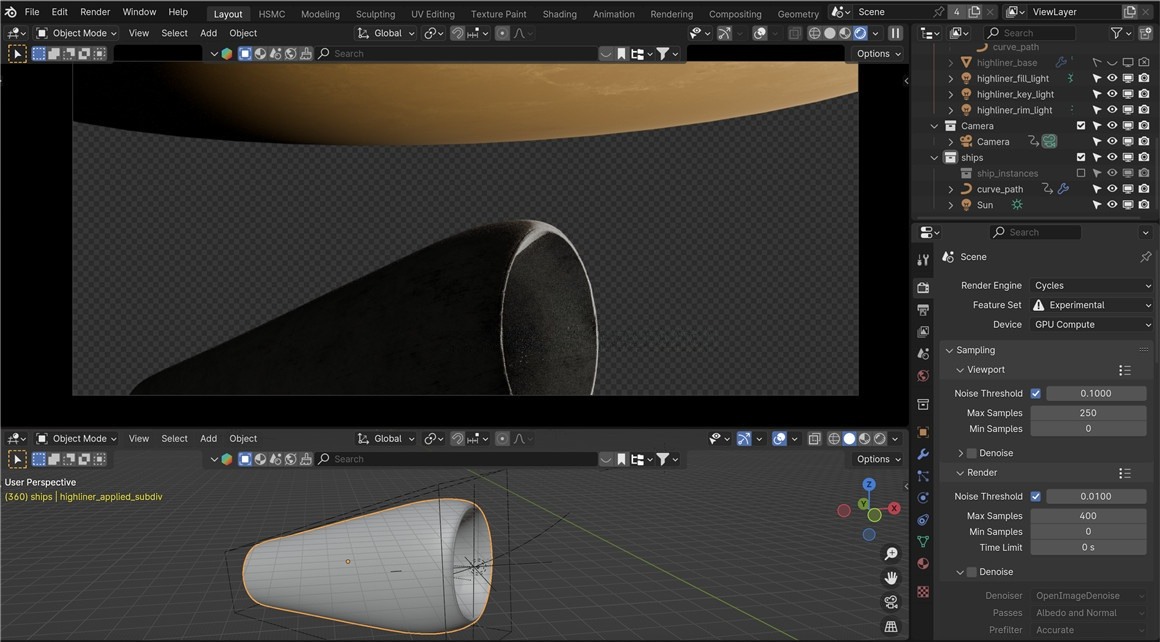Click the outliner search field
Image resolution: width=1160 pixels, height=642 pixels.
click(x=1030, y=32)
